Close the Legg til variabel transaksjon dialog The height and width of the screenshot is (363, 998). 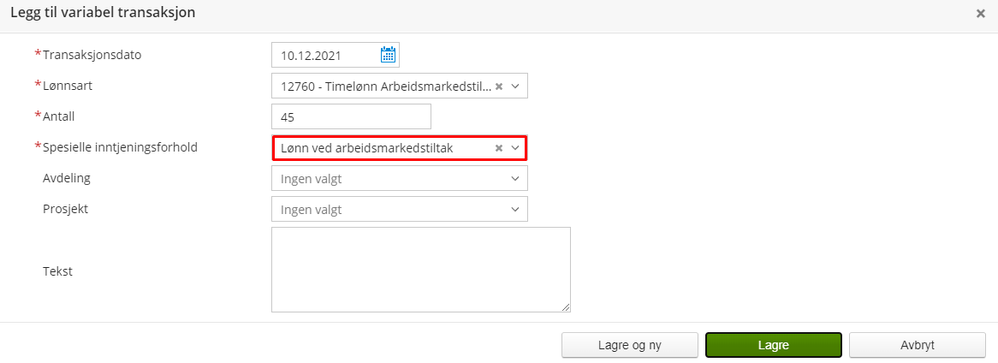coord(981,13)
